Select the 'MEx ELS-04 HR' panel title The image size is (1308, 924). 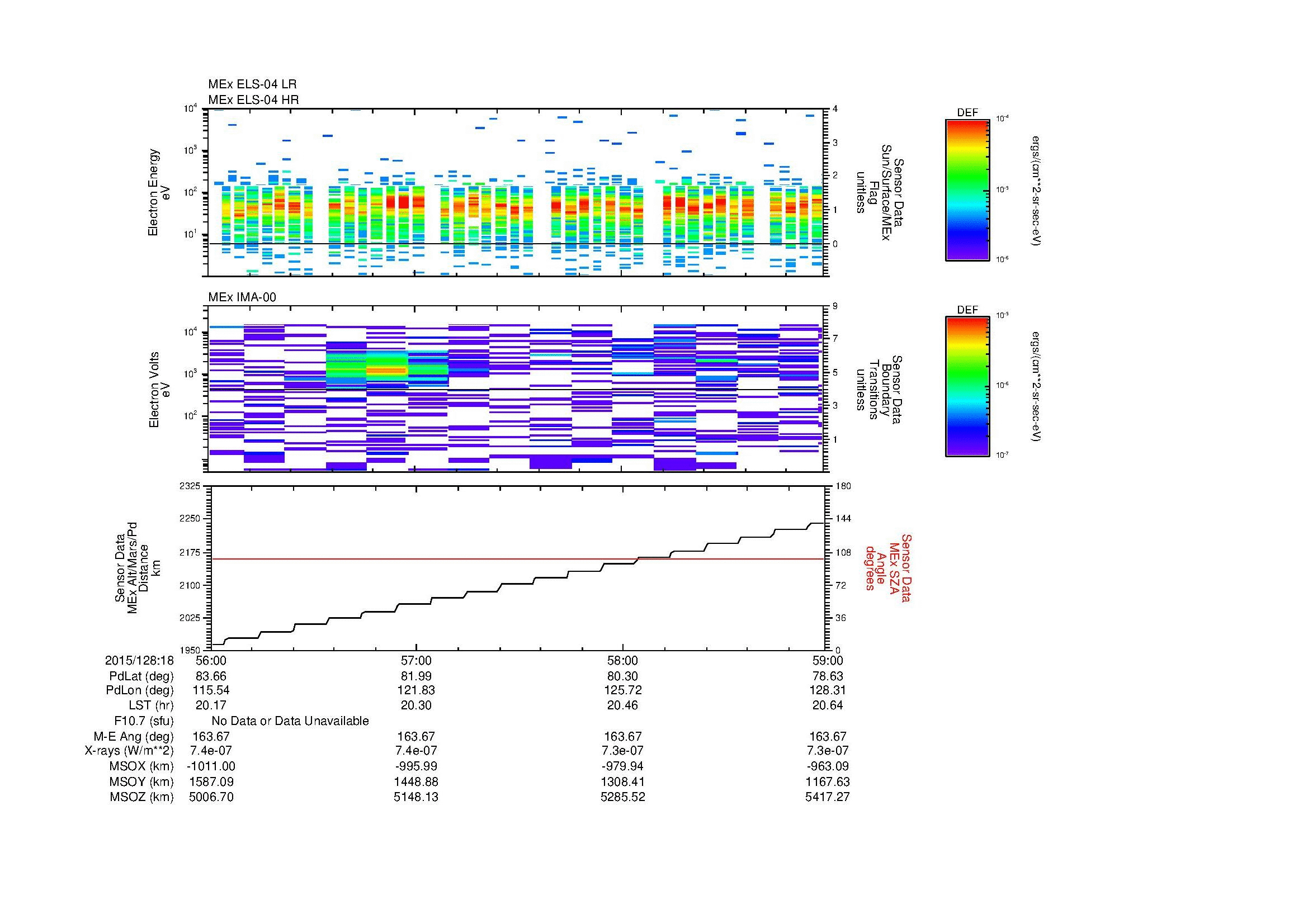[x=253, y=99]
